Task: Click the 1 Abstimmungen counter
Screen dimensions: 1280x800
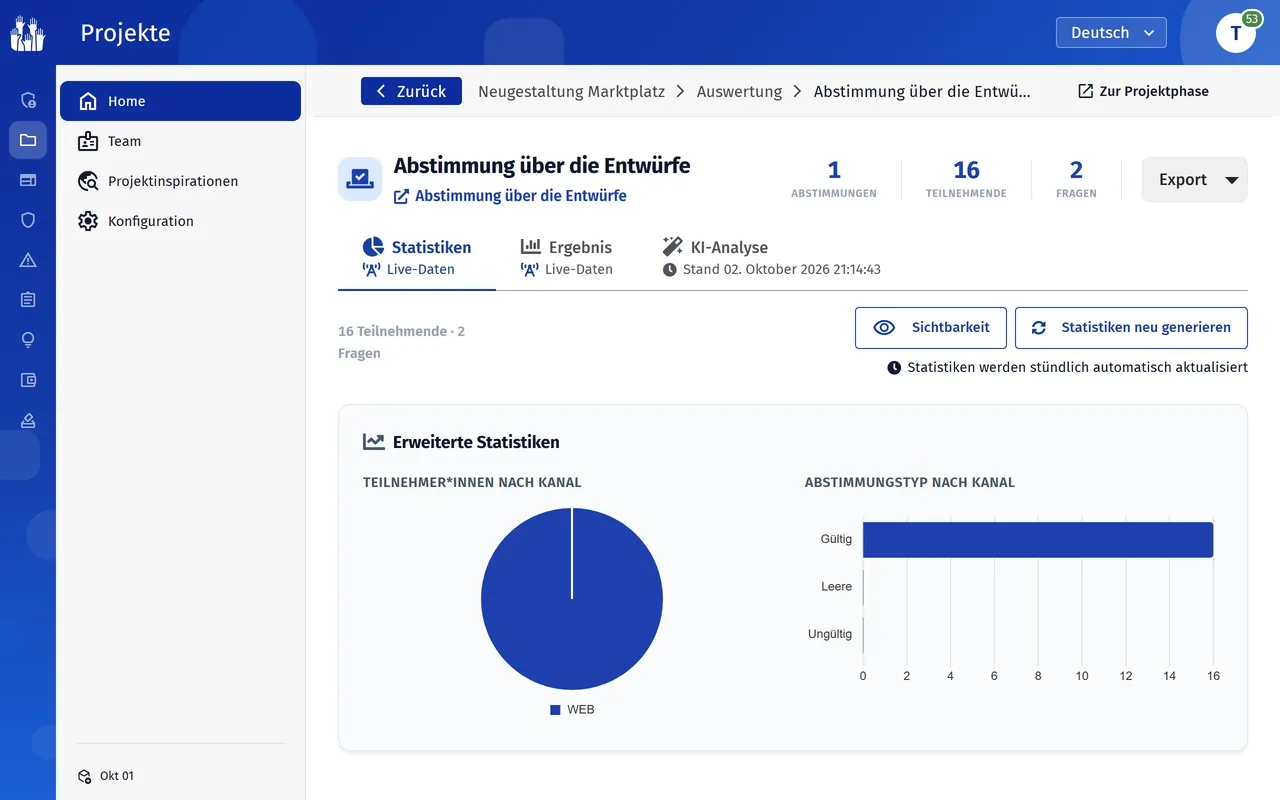Action: tap(834, 180)
